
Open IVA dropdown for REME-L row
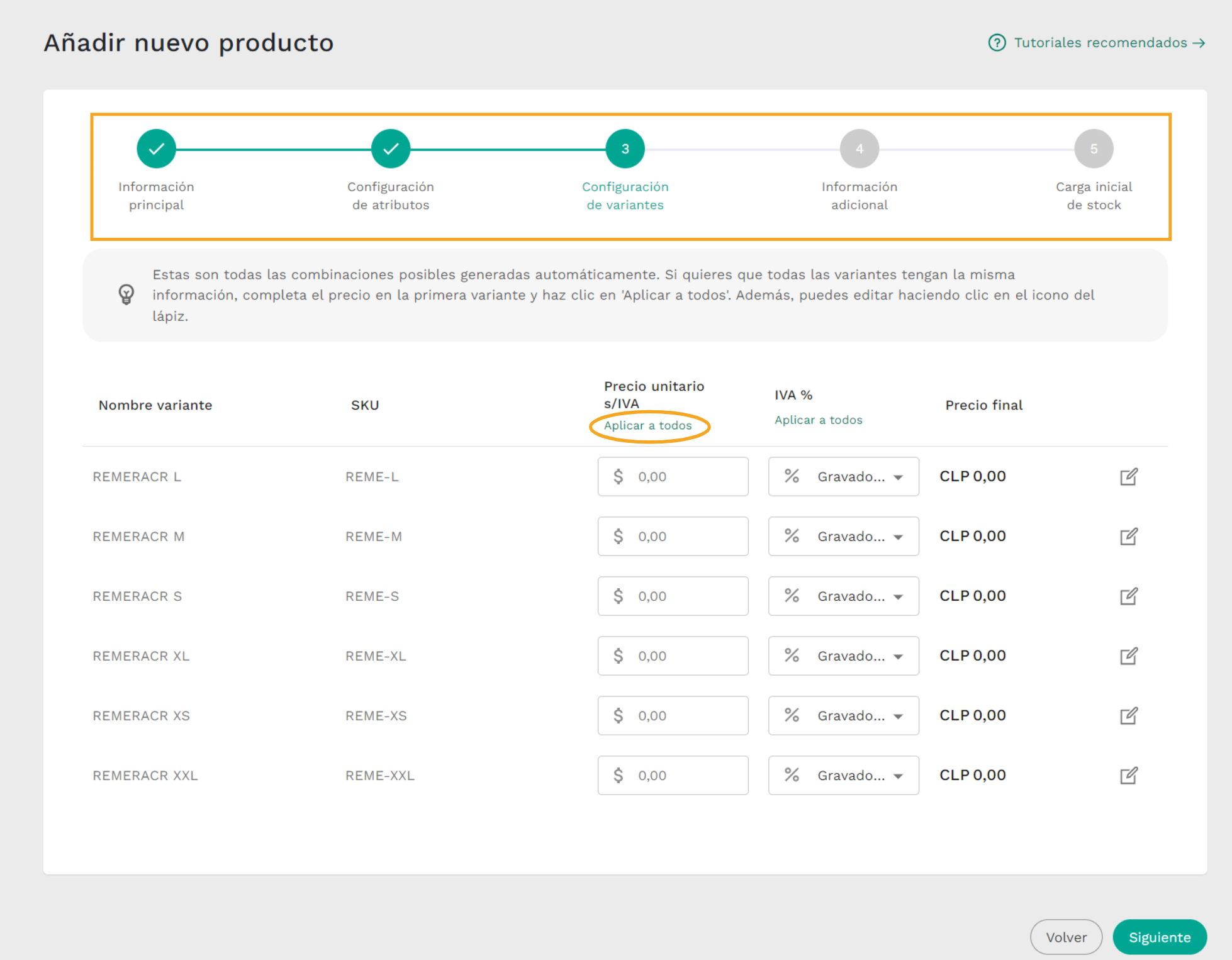coord(844,477)
